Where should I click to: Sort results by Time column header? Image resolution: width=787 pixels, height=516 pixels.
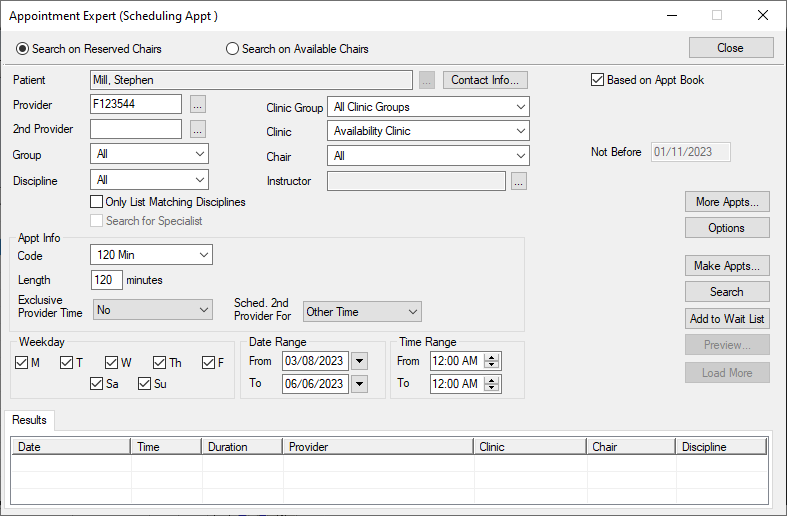click(166, 447)
